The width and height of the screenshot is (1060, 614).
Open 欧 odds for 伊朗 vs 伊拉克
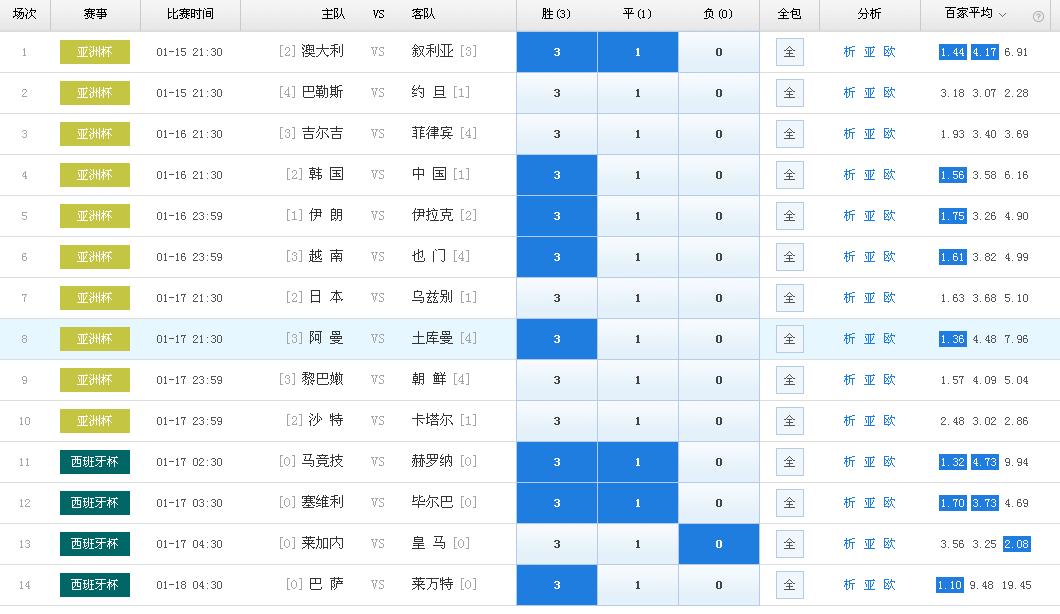tap(890, 216)
